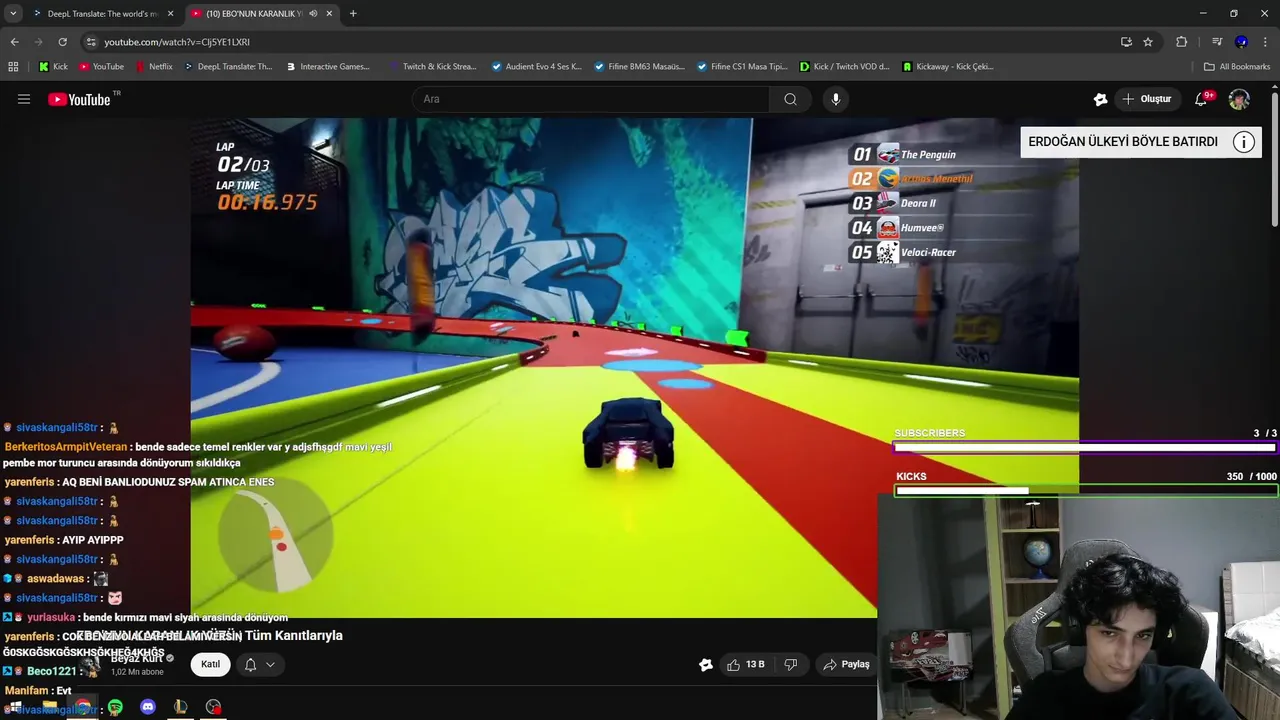Open the Windows Start button
The width and height of the screenshot is (1280, 720).
point(15,708)
